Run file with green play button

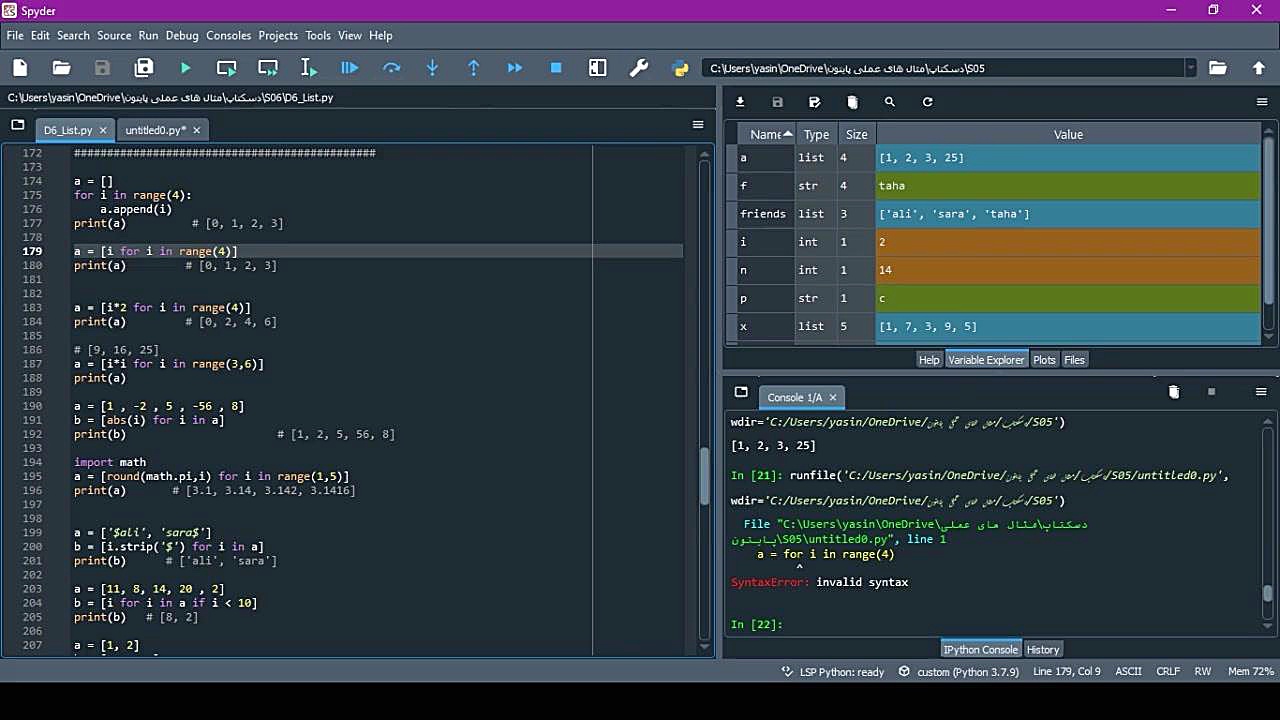pyautogui.click(x=185, y=68)
